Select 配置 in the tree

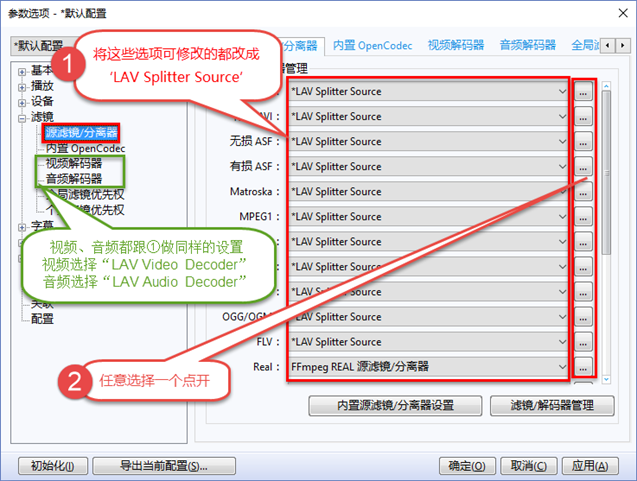click(x=42, y=319)
